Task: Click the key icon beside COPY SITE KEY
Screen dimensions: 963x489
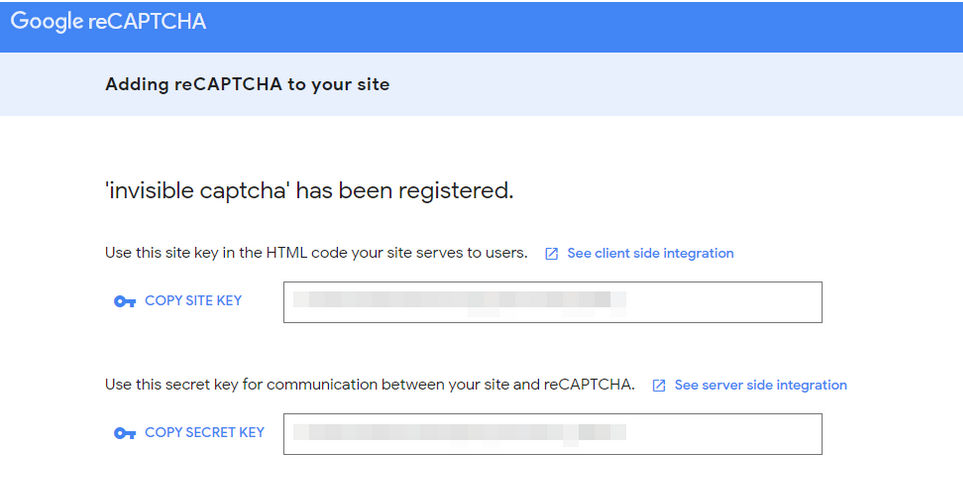Action: pos(125,302)
